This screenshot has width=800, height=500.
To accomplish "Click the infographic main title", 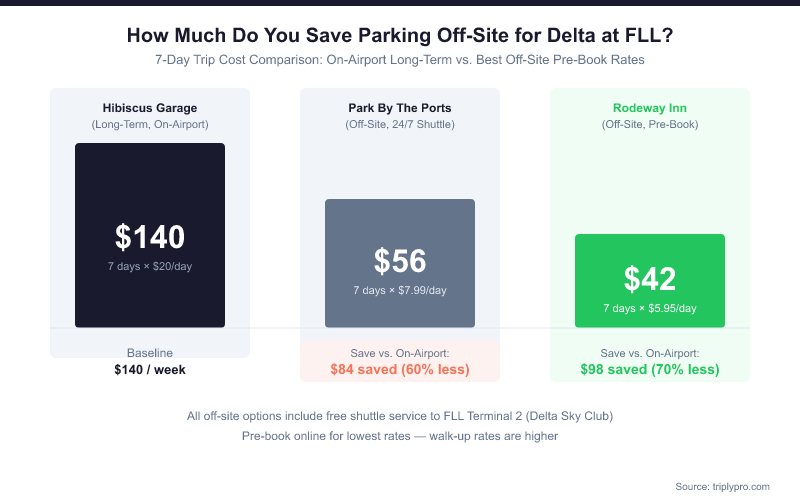I will (400, 36).
